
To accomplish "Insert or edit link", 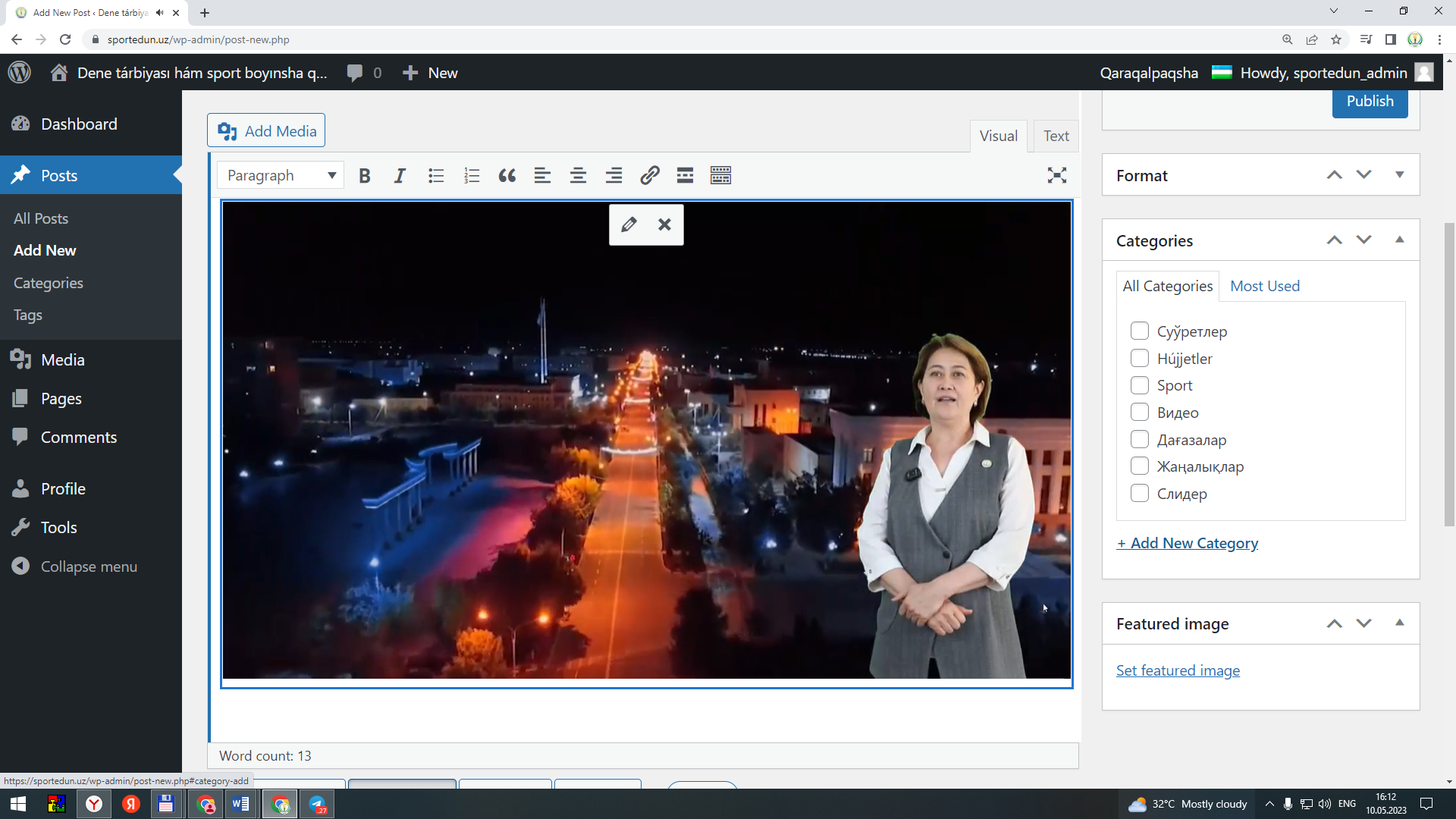I will pyautogui.click(x=649, y=176).
